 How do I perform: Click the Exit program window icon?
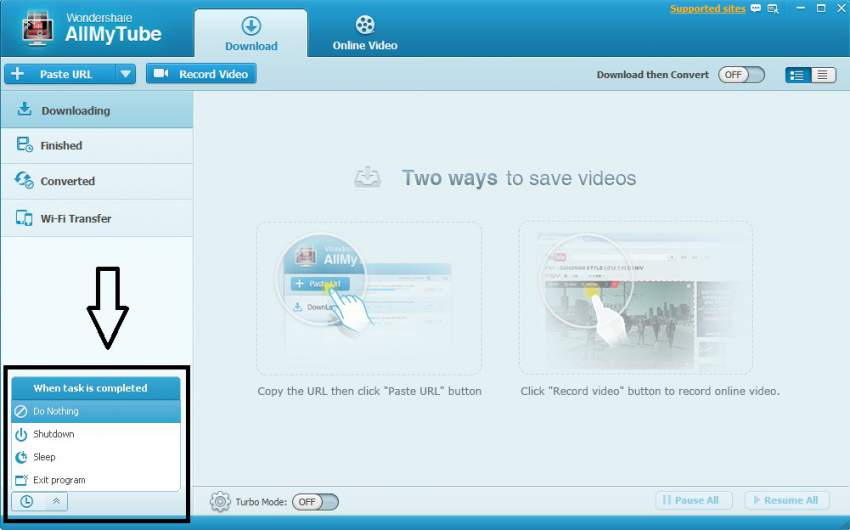click(x=21, y=480)
